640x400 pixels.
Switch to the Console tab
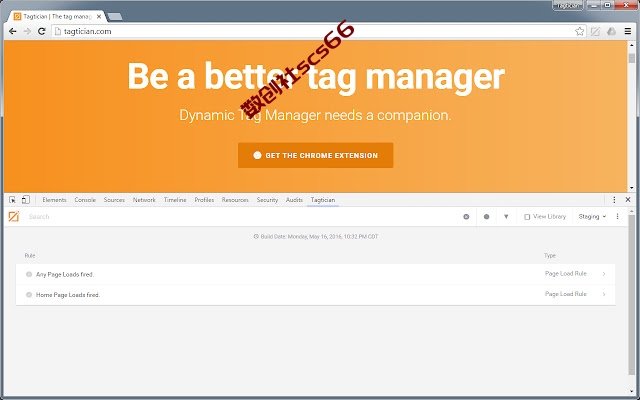click(85, 200)
